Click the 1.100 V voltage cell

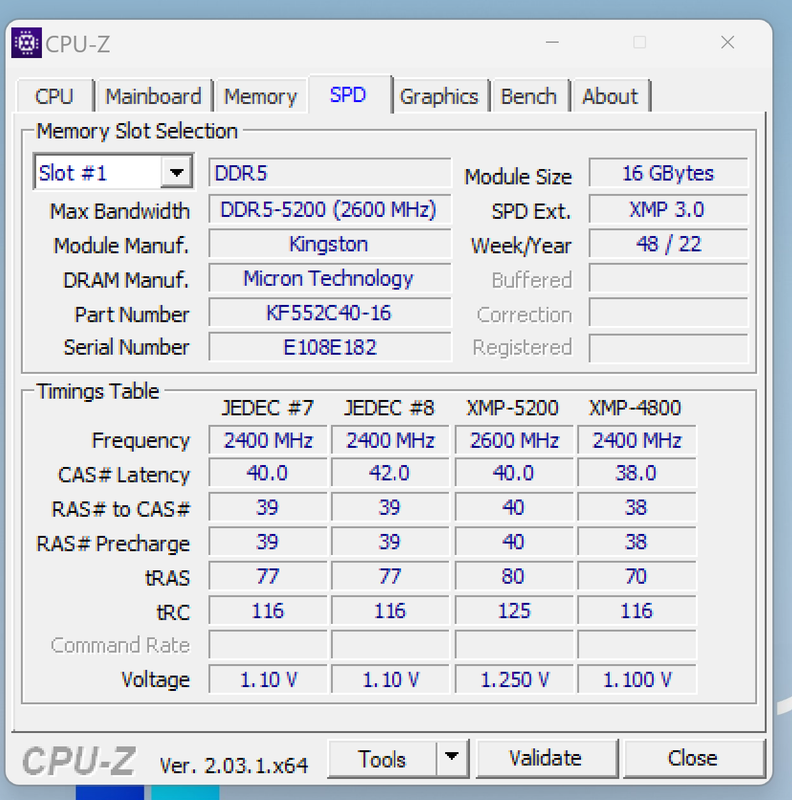coord(637,680)
